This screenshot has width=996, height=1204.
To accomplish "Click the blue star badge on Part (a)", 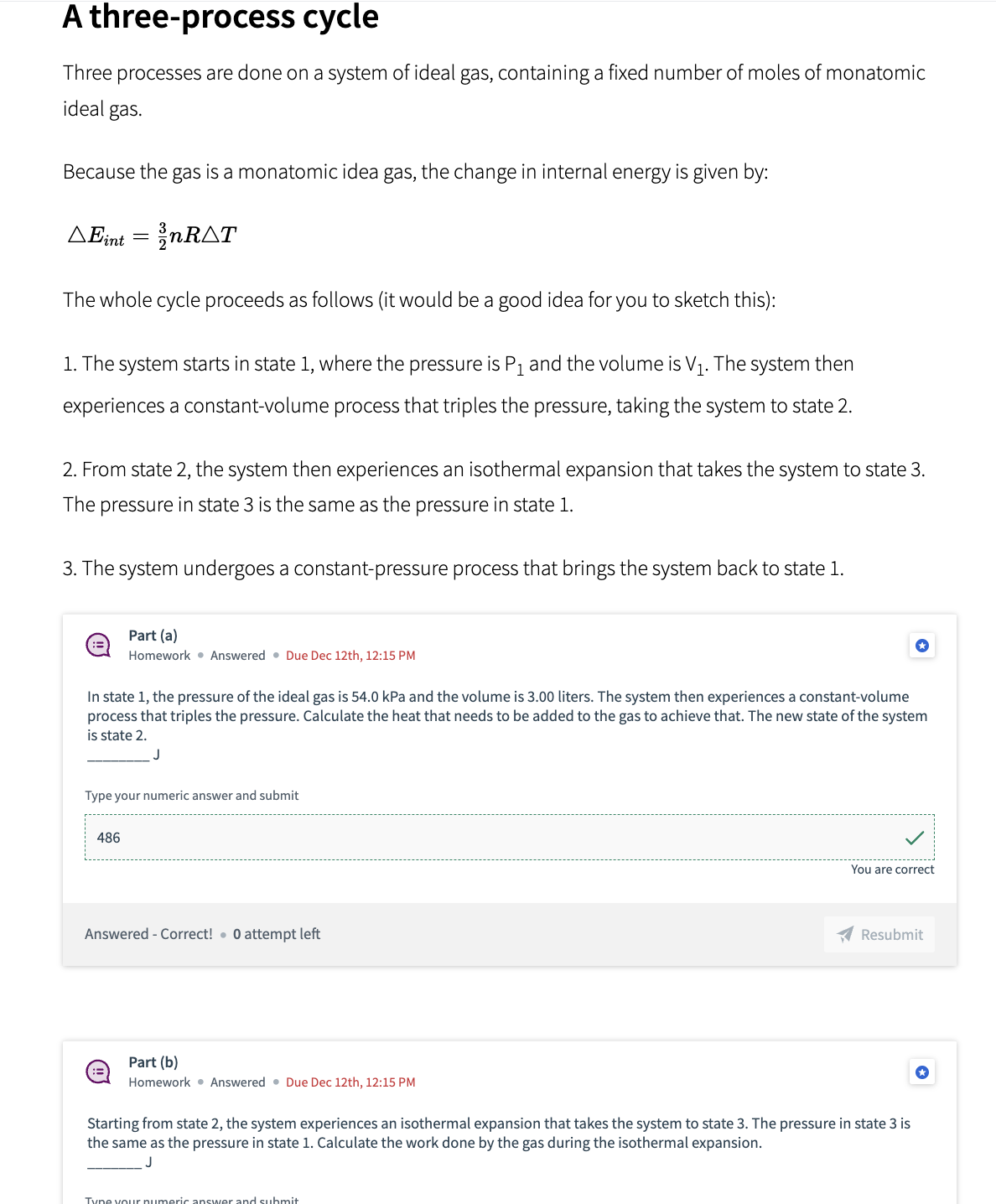I will [922, 646].
